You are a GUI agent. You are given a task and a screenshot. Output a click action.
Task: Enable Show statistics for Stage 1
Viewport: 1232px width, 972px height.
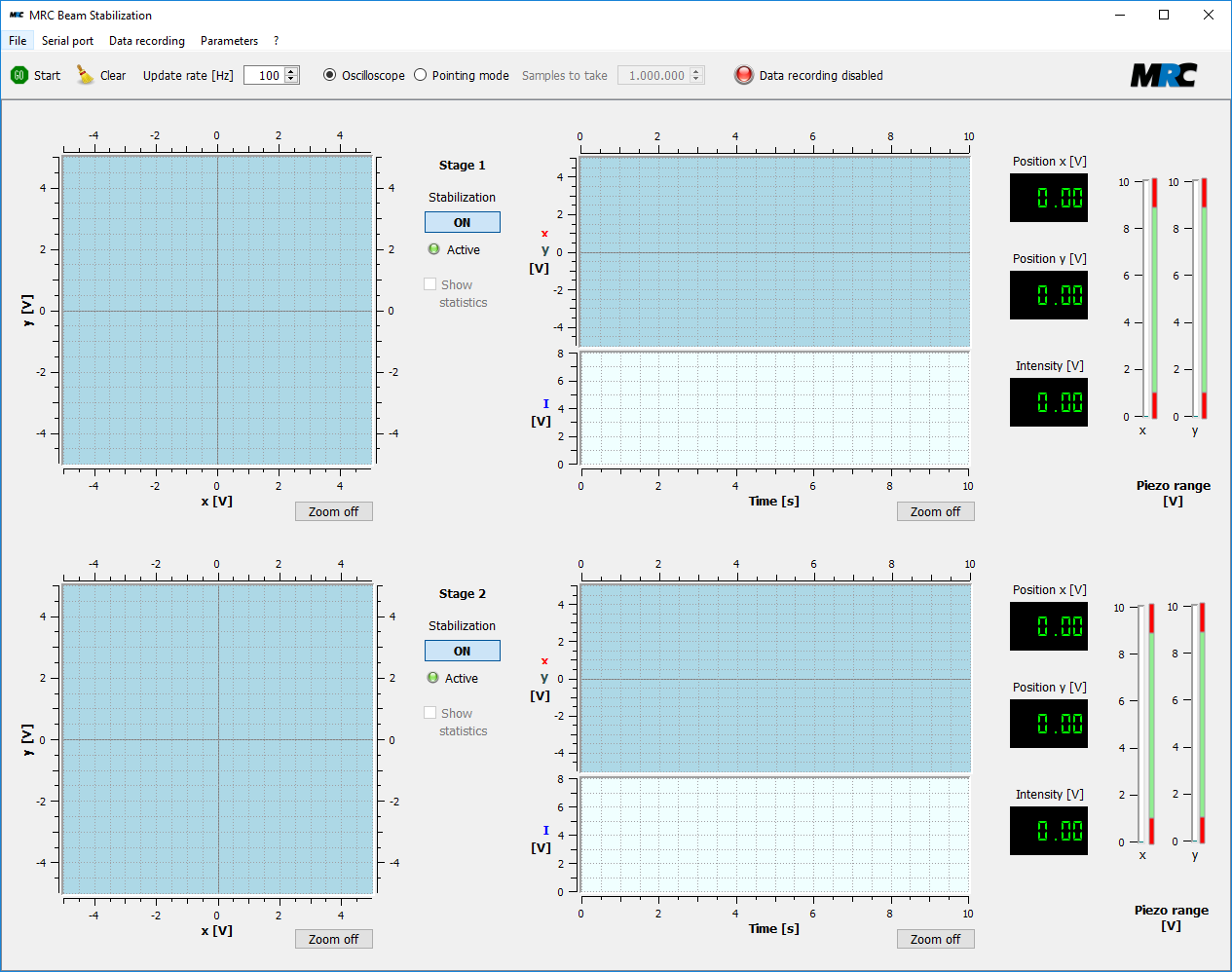pos(429,283)
